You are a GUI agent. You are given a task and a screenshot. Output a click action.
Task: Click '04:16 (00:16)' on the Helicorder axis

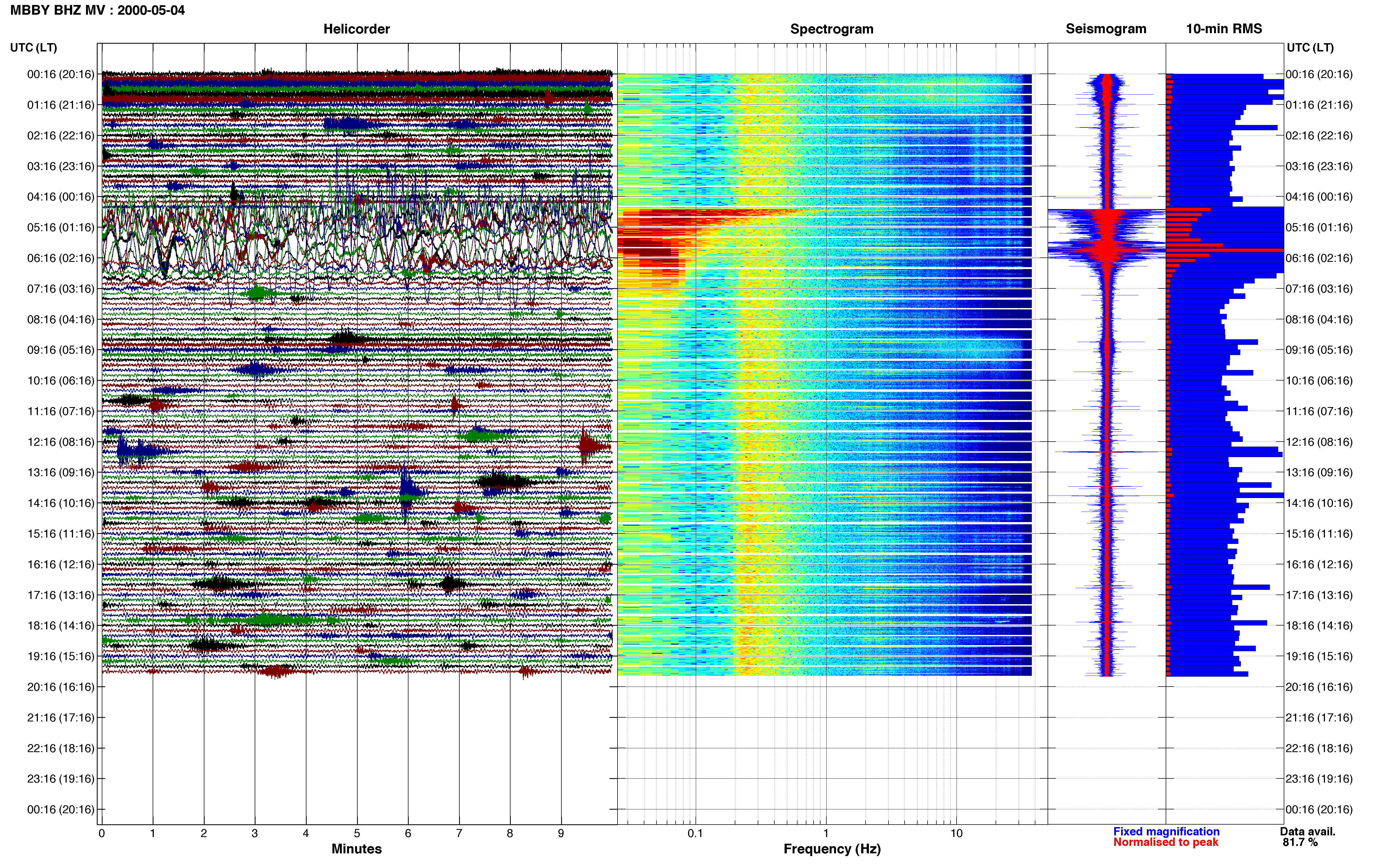click(x=61, y=196)
